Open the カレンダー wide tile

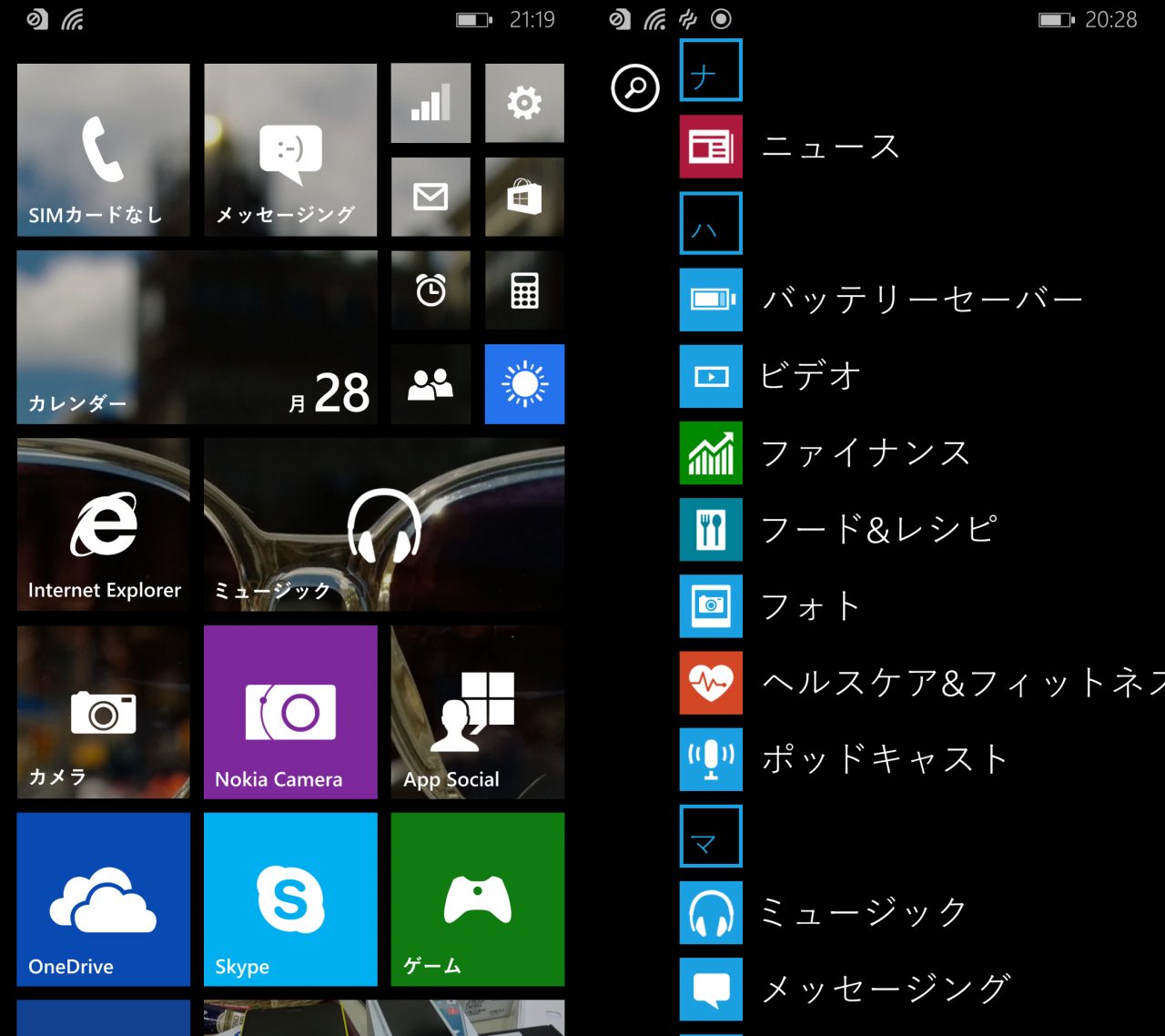click(x=197, y=338)
